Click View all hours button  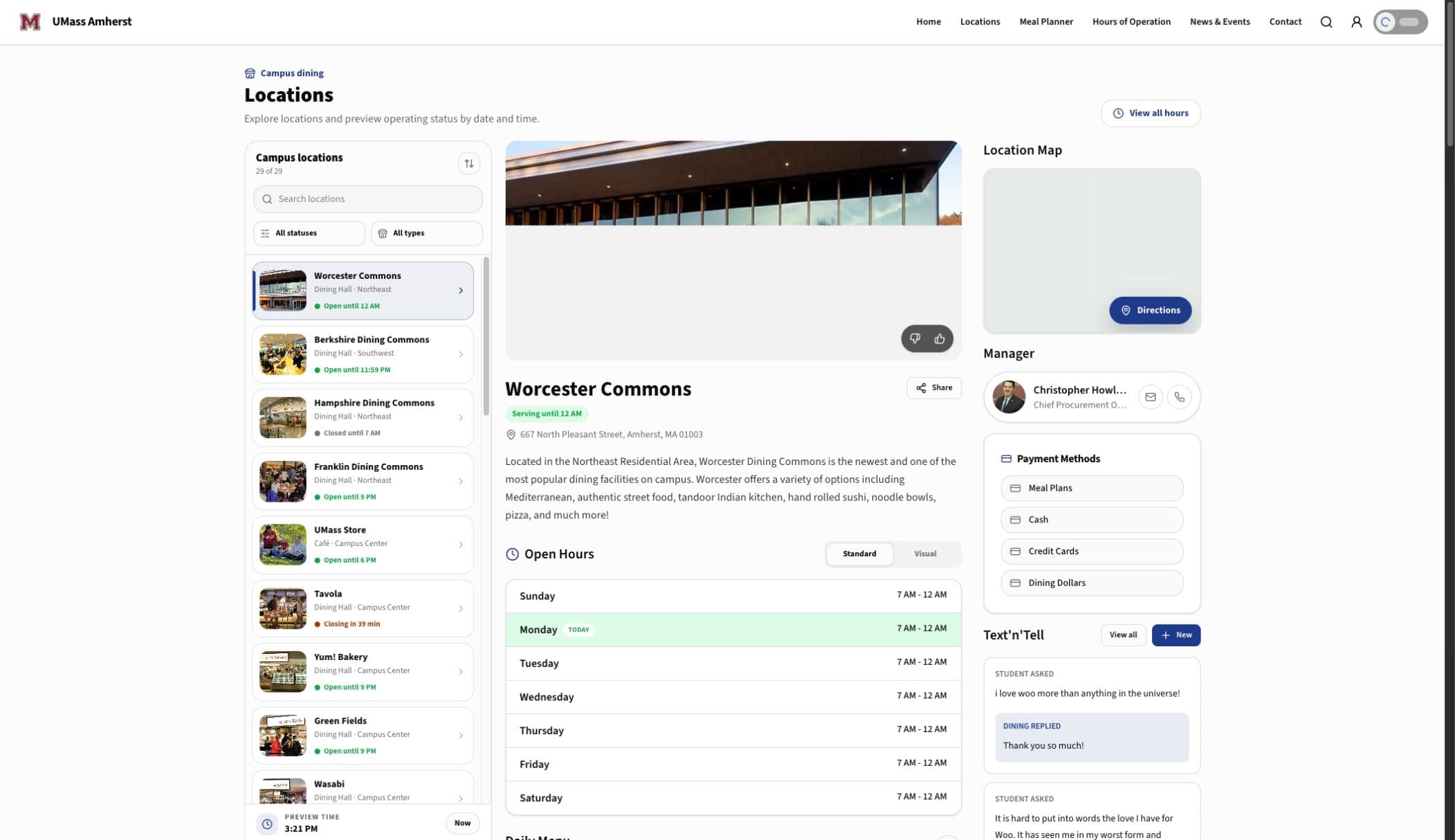coord(1150,113)
